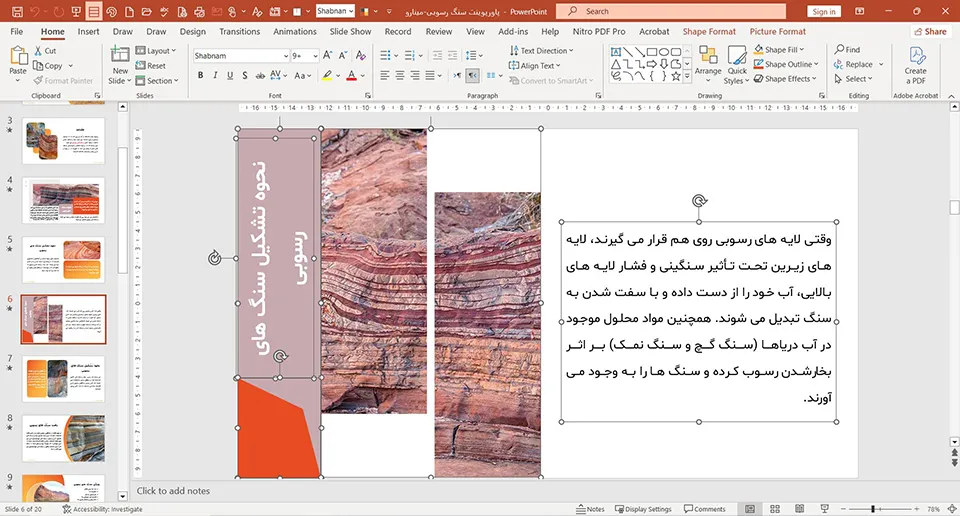Decrease list indent level
This screenshot has width=960, height=516.
(x=437, y=56)
